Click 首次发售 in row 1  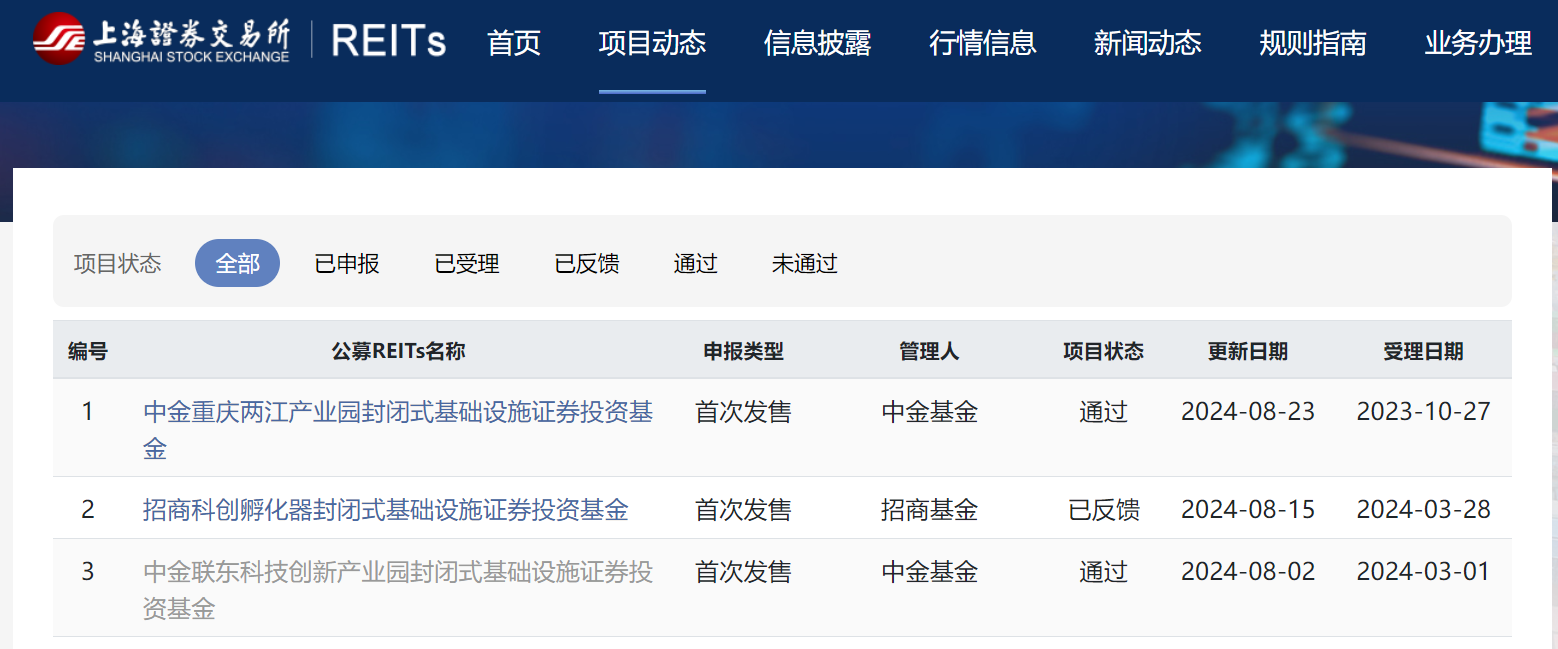pyautogui.click(x=743, y=412)
